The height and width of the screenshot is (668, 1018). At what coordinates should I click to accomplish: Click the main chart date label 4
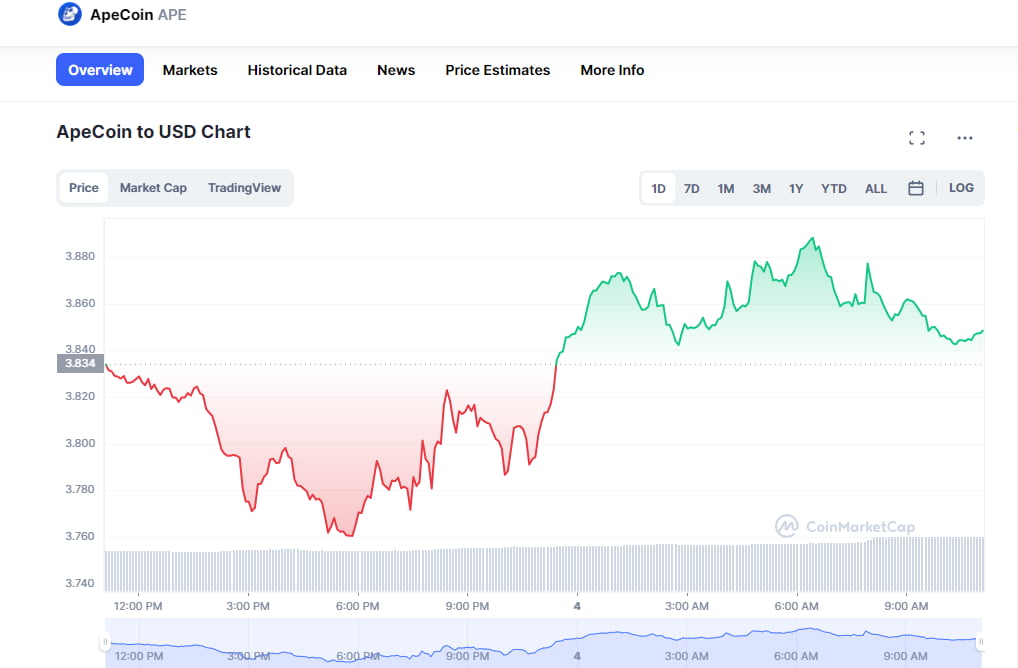(577, 606)
